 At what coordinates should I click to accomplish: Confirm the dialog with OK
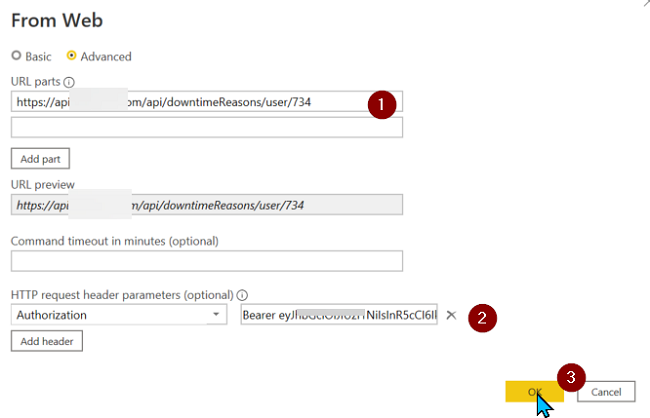point(535,391)
